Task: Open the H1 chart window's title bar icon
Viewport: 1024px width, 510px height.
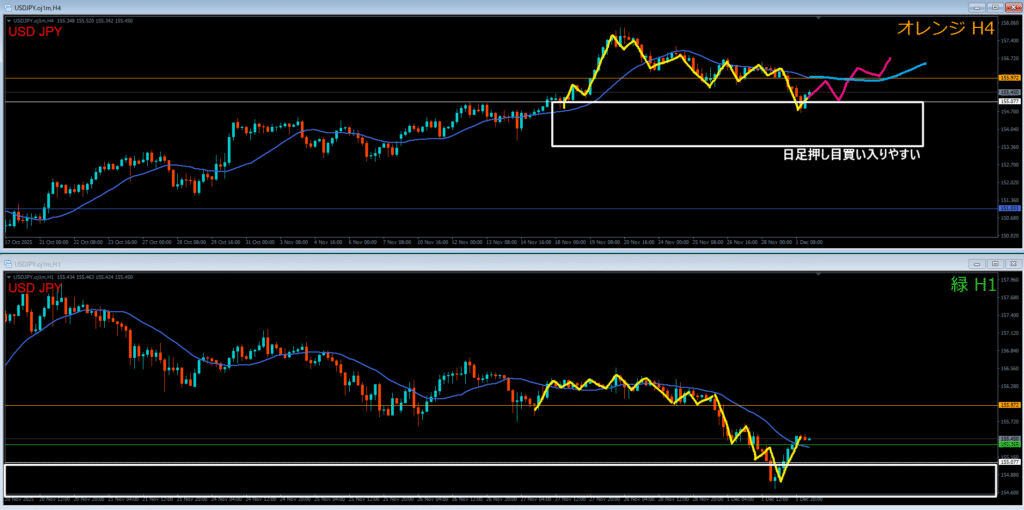Action: (8, 264)
